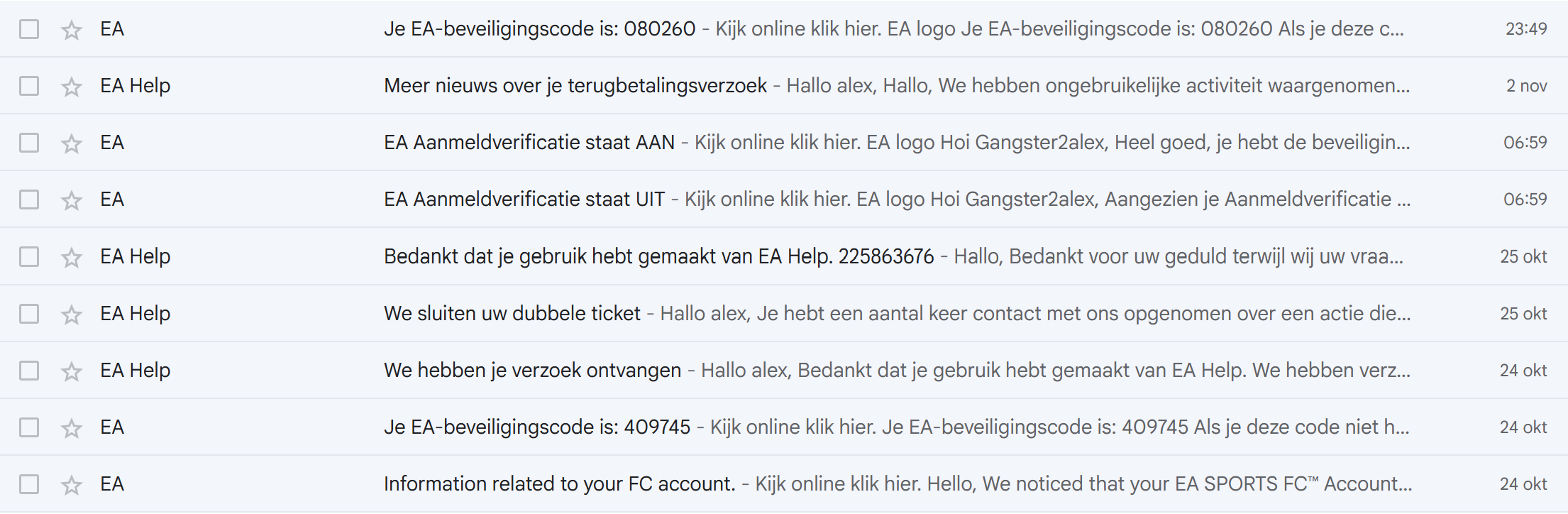The width and height of the screenshot is (1568, 514).
Task: Star the 'Meer nieuws over je terugbetalingsverzoek' email
Action: pyautogui.click(x=72, y=87)
